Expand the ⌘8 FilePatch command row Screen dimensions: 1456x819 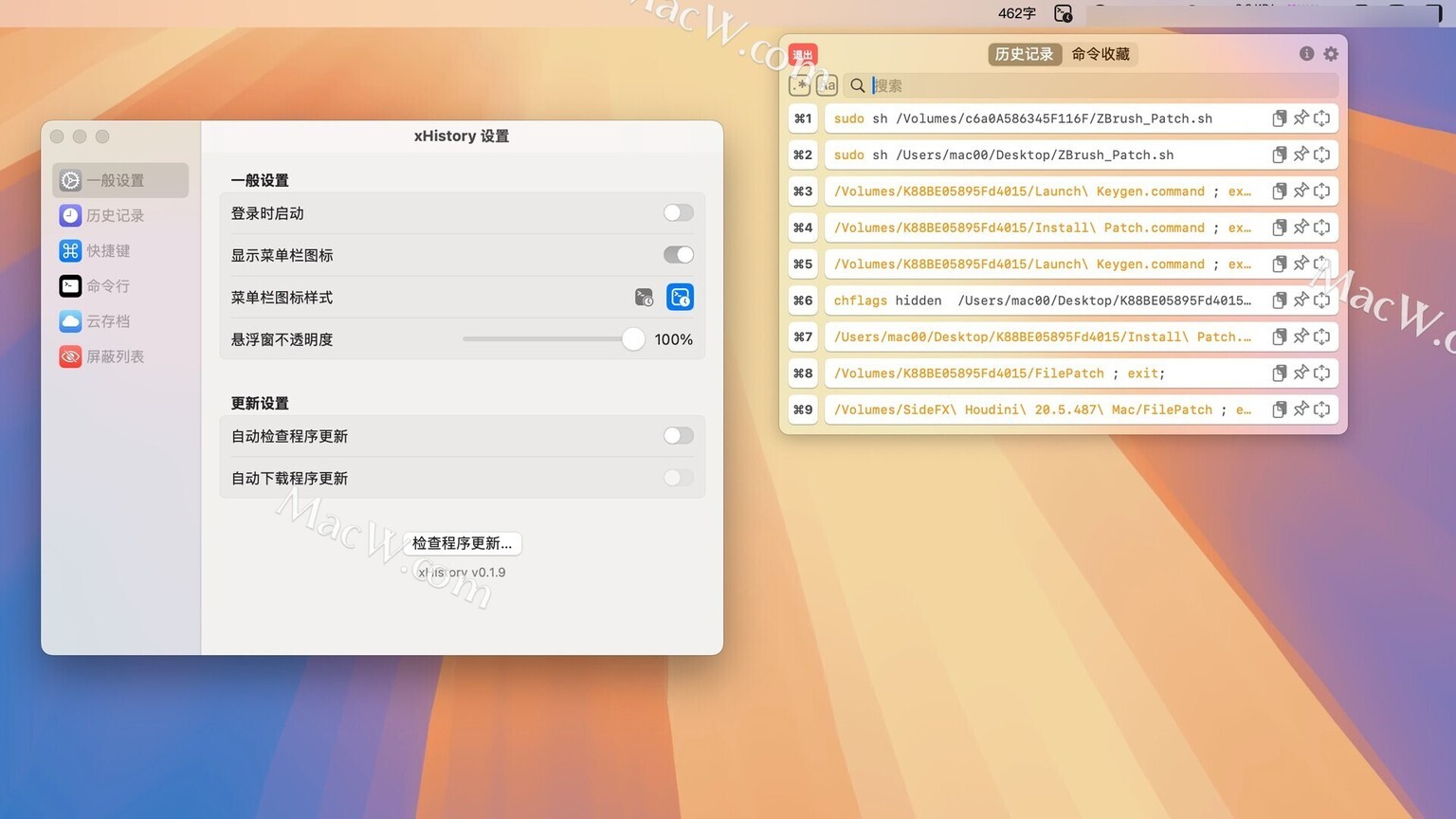[x=1321, y=373]
